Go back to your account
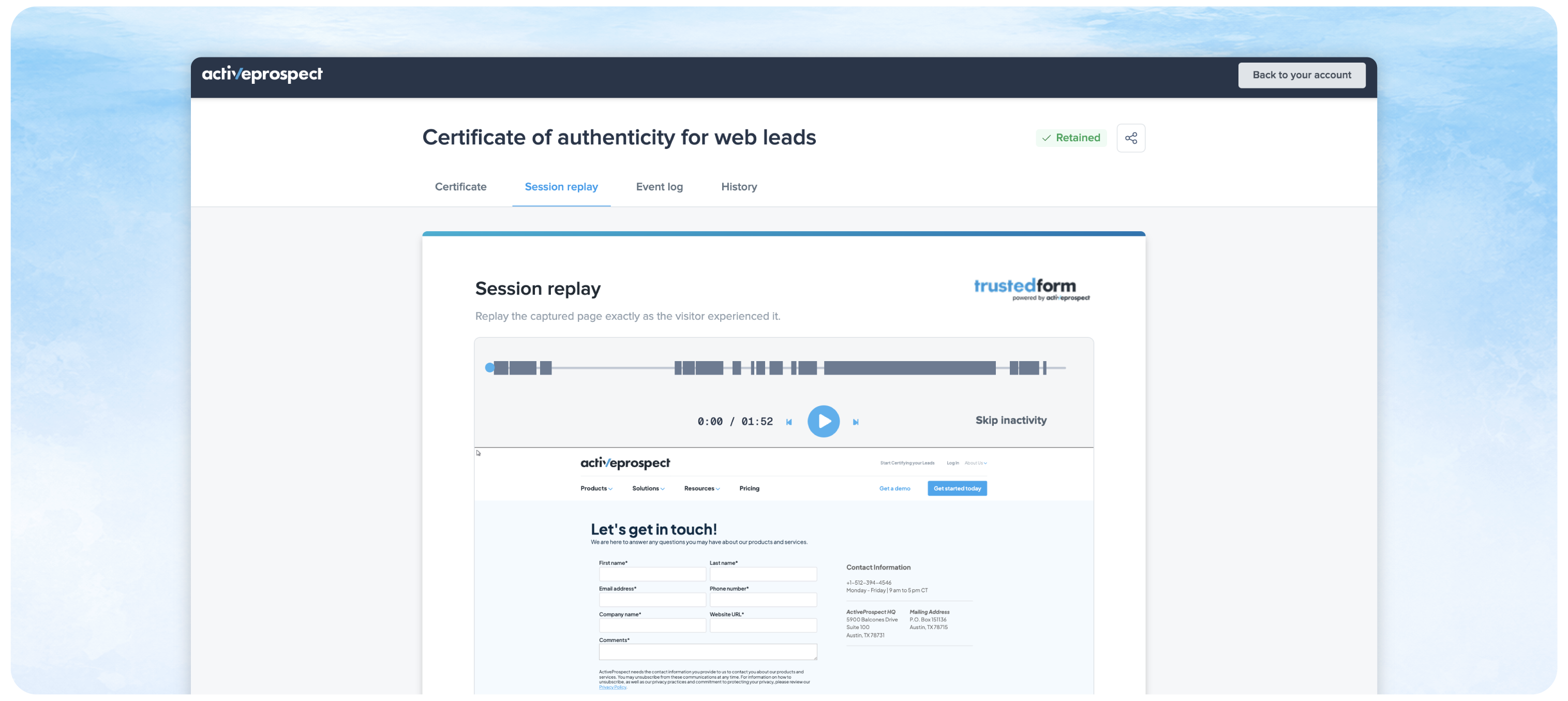Viewport: 1568px width, 701px height. click(1302, 75)
